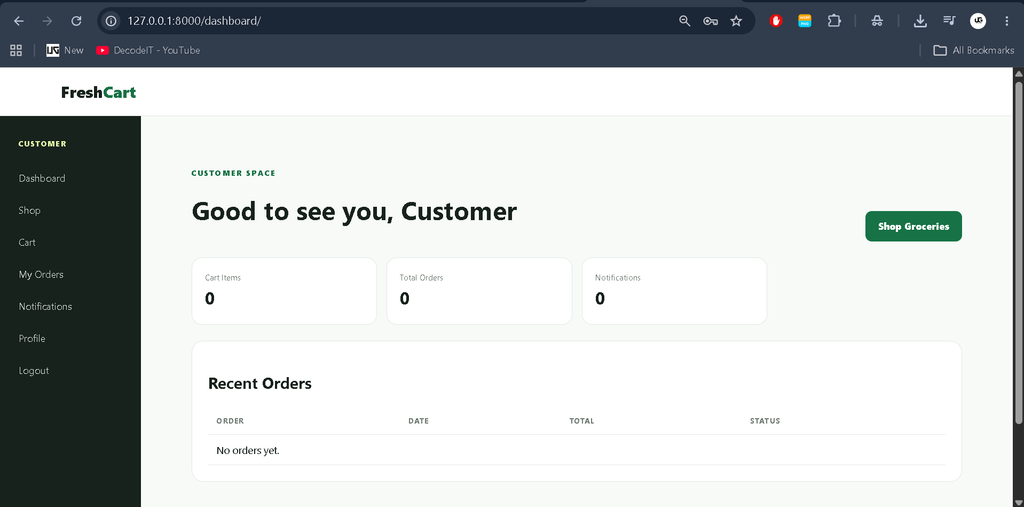This screenshot has height=507, width=1024.
Task: Bookmark this page with the star icon
Action: [x=736, y=21]
